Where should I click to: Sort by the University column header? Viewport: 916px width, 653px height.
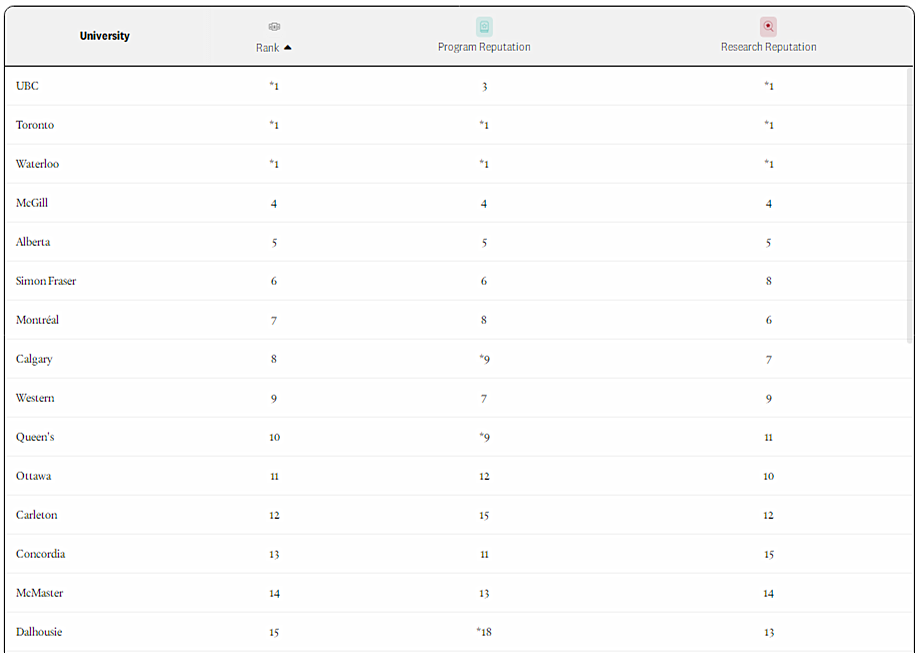click(x=105, y=36)
